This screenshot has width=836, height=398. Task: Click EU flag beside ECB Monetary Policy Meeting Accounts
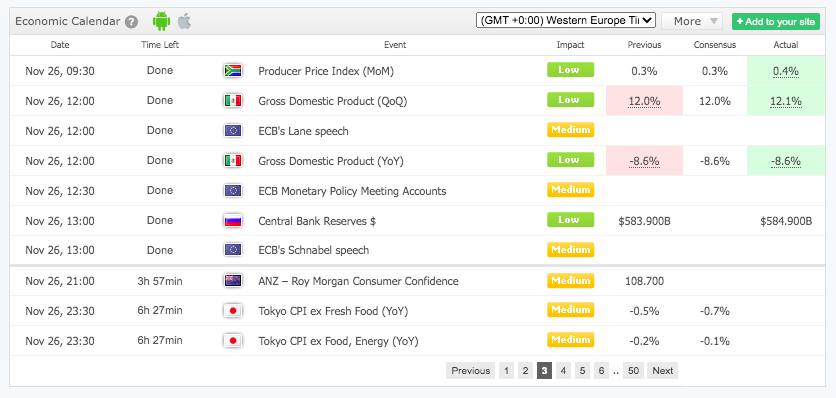(233, 190)
